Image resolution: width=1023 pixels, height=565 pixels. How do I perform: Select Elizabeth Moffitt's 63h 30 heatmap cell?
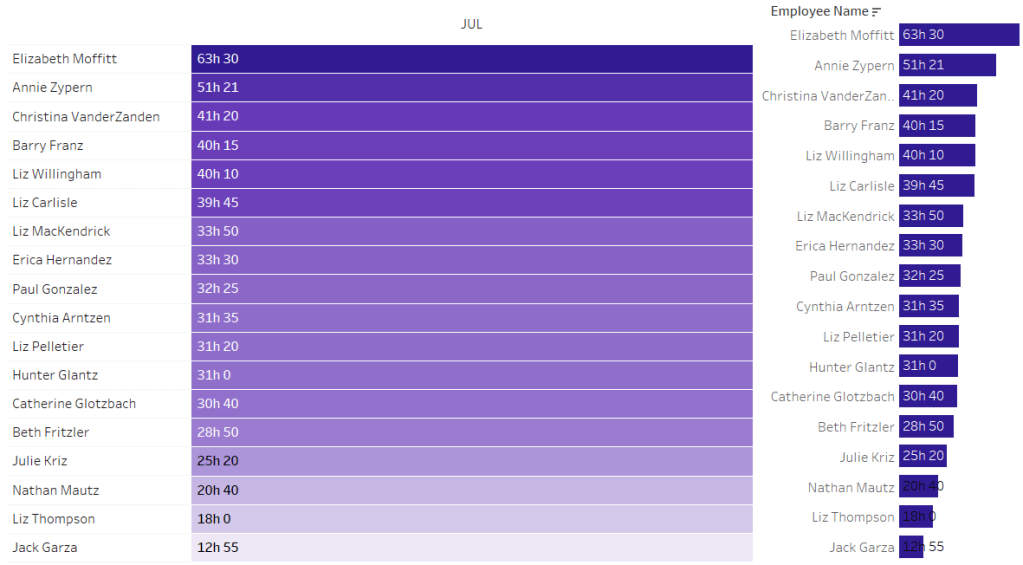471,59
